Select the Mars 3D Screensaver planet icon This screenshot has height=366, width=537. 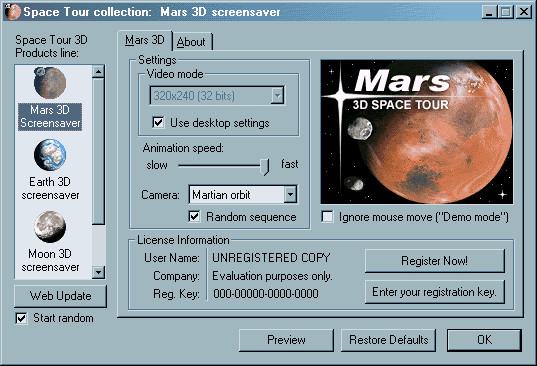(50, 83)
